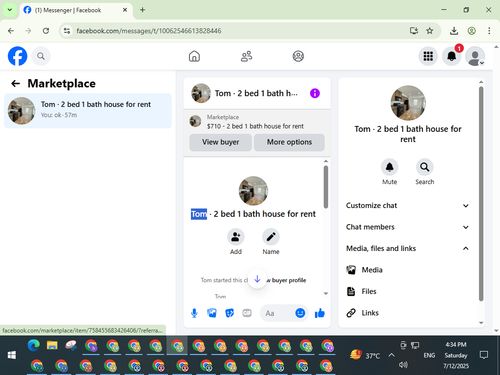Screen dimensions: 500x375
Task: Reload the page
Action: pos(46,31)
